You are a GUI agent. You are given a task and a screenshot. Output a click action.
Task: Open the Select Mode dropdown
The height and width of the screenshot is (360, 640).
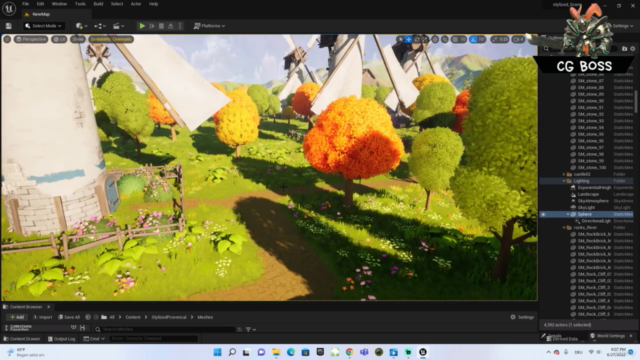click(43, 26)
